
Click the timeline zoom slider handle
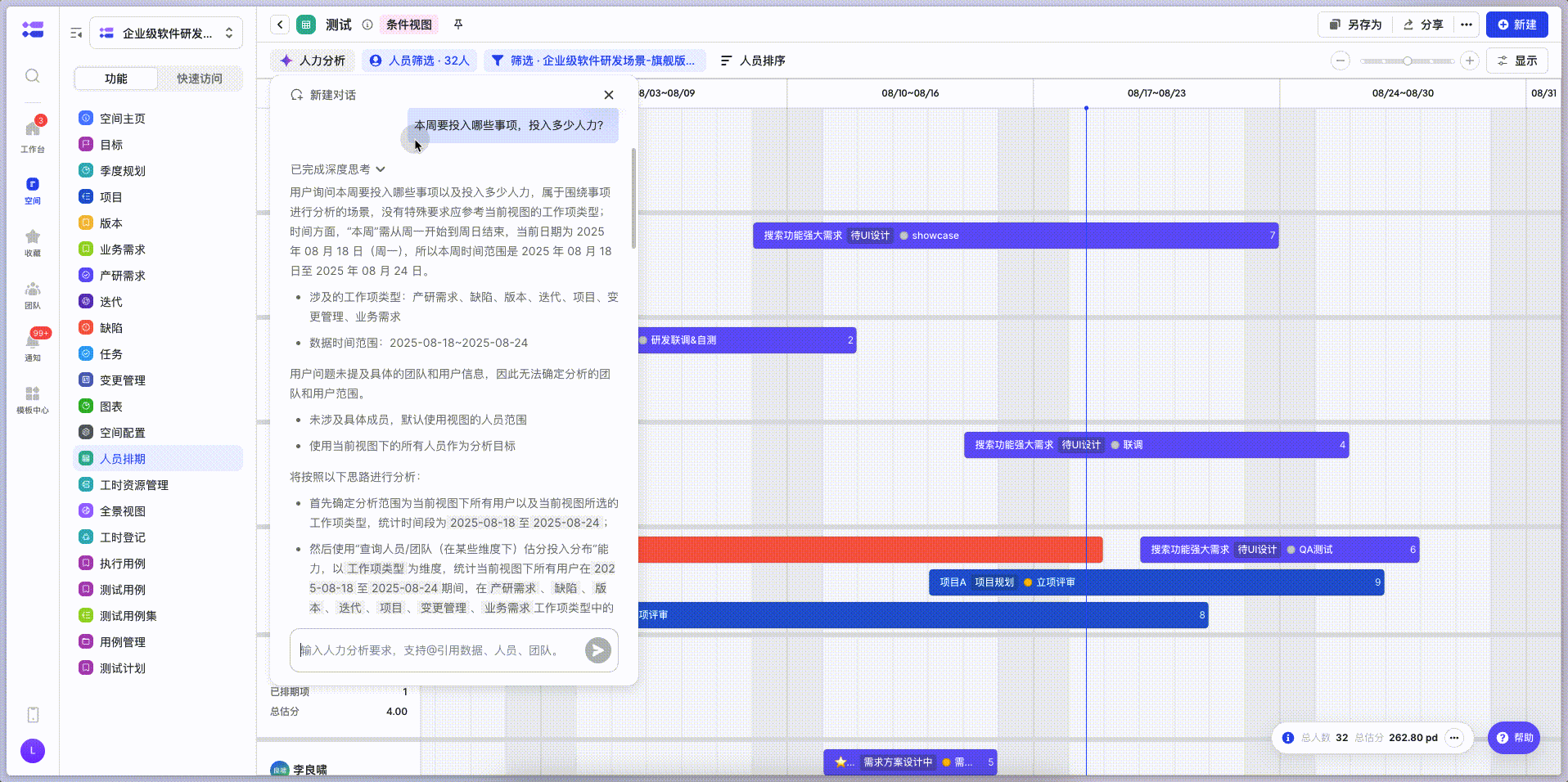click(x=1407, y=61)
